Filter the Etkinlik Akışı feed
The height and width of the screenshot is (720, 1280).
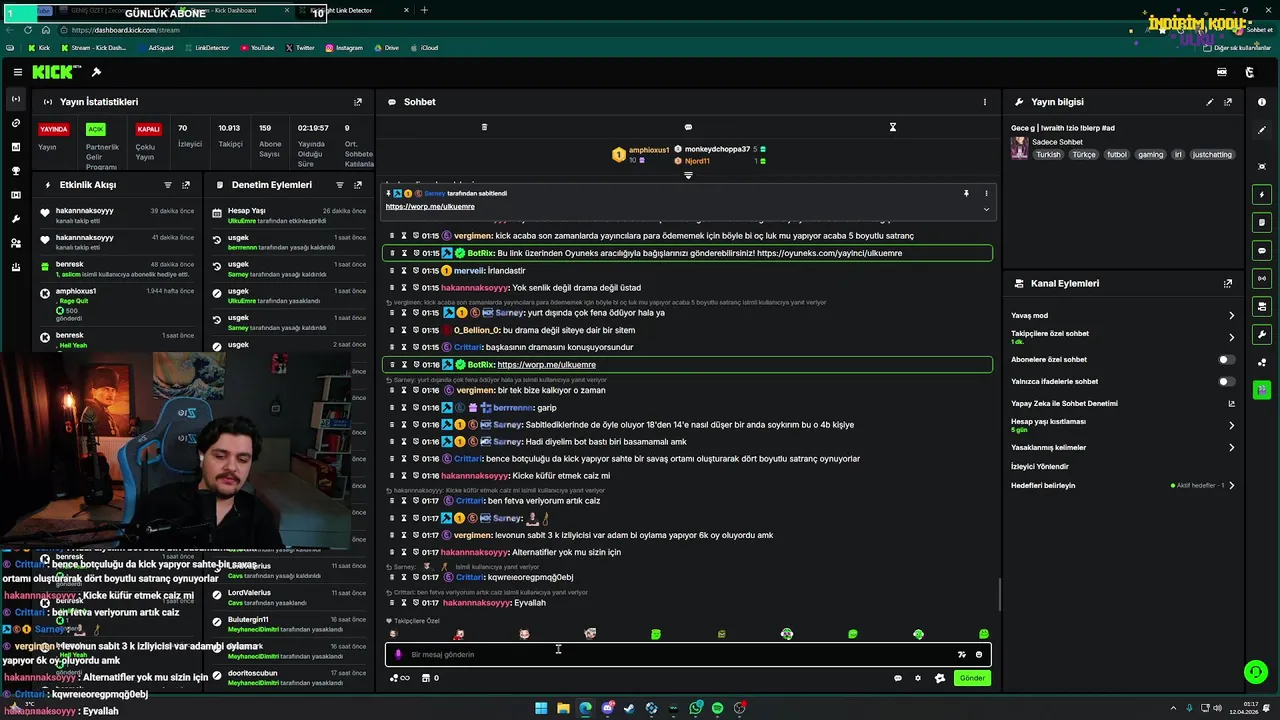[x=168, y=185]
